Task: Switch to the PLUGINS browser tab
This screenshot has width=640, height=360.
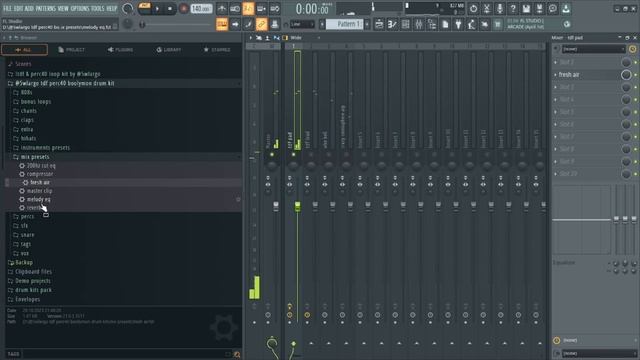Action: (x=120, y=50)
